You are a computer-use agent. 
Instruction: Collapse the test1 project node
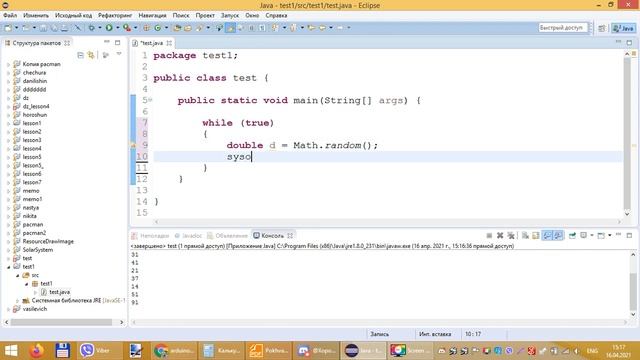click(x=9, y=267)
